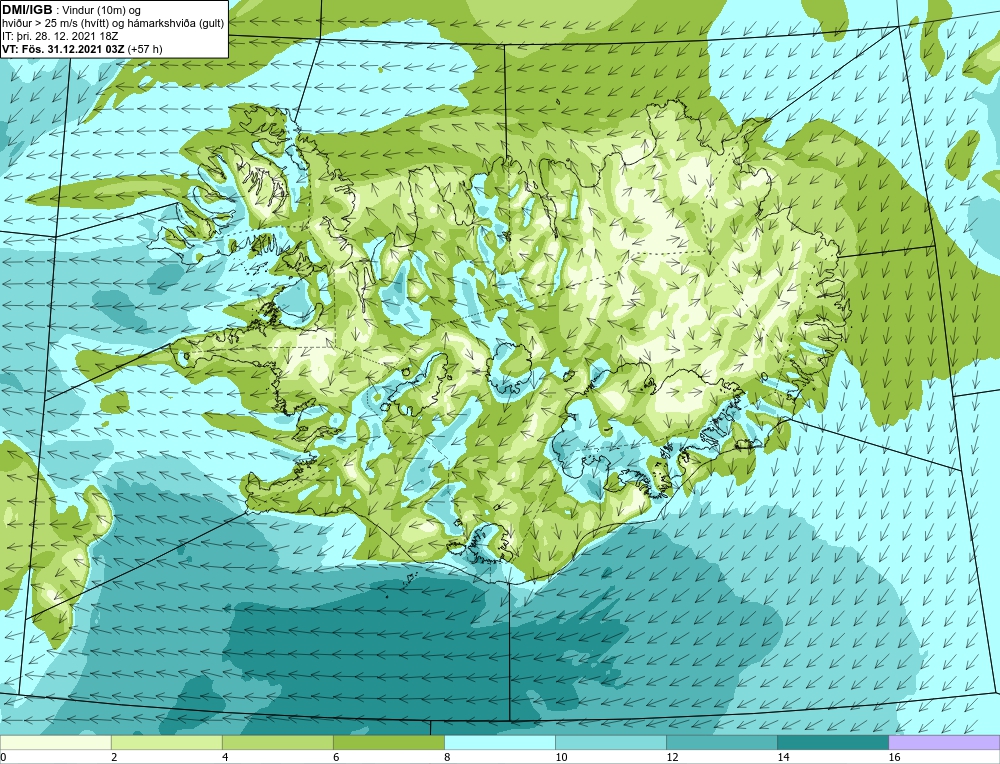This screenshot has height=764, width=1000.
Task: Click the 2–4 m/s light green legend swatch
Action: pos(166,742)
